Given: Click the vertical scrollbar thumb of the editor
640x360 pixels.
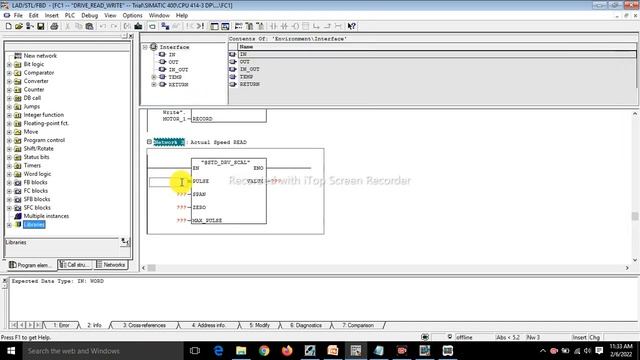Looking at the screenshot, I should pos(635,216).
